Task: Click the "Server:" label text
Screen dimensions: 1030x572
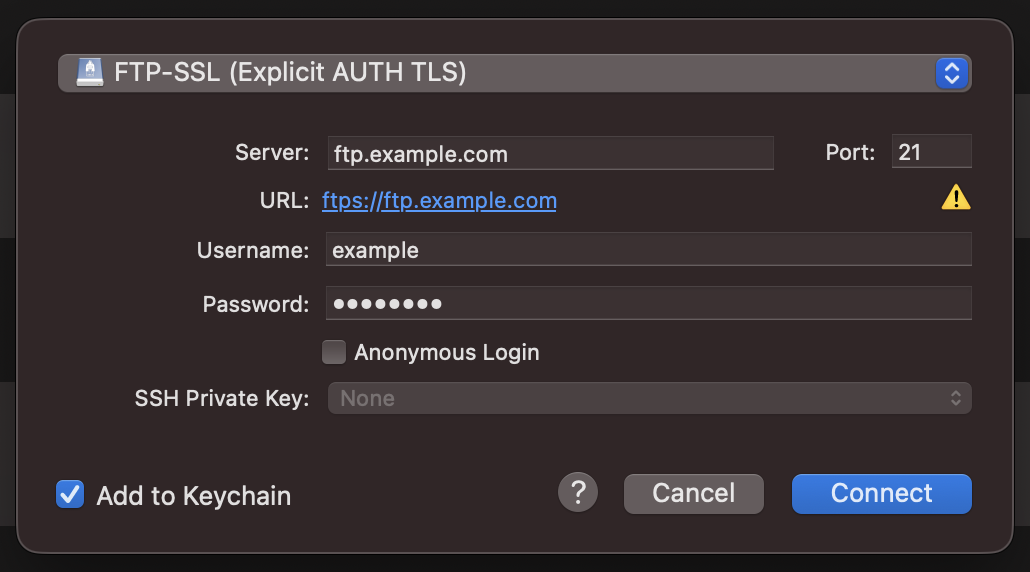Action: coord(272,153)
